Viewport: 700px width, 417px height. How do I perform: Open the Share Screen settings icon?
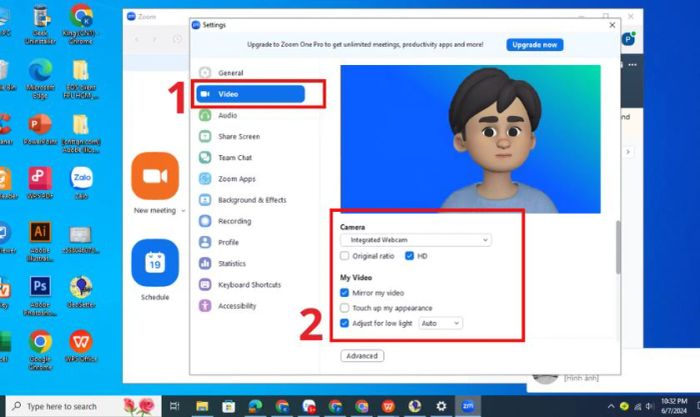point(205,136)
